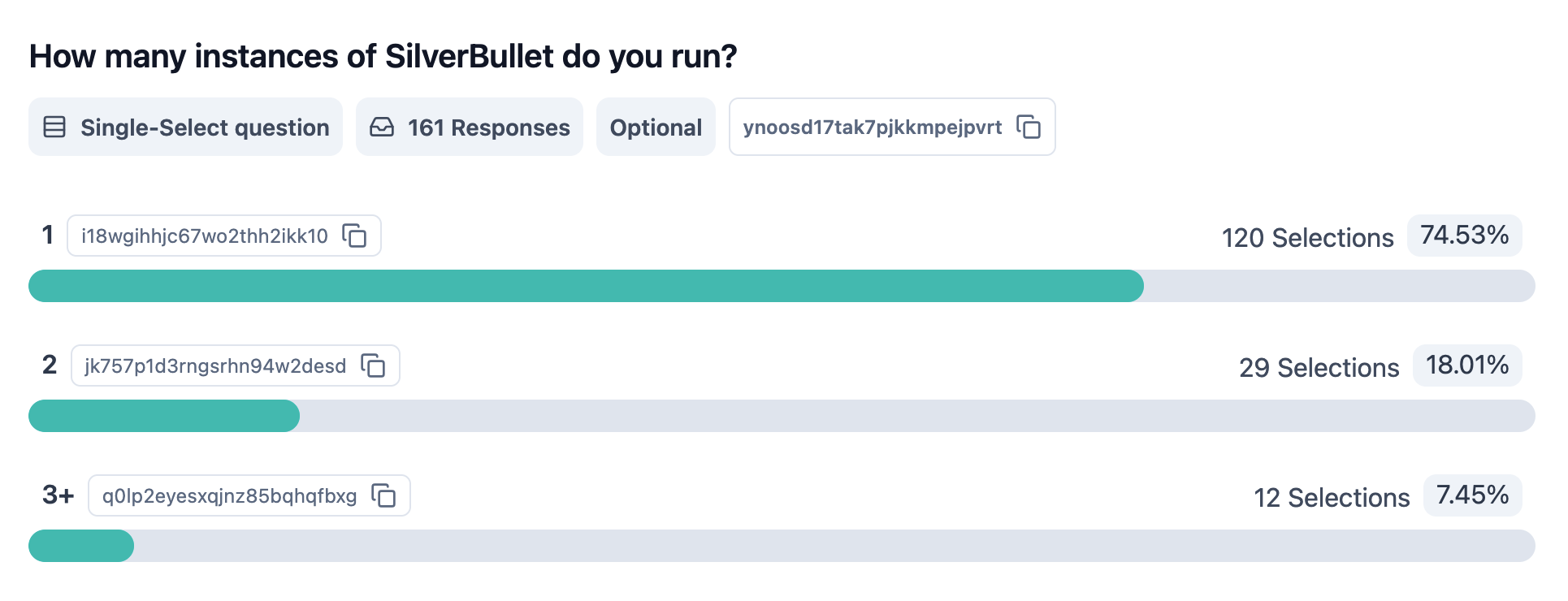The width and height of the screenshot is (1568, 601).
Task: Click copy icon next to i18wgihhjc67wo2thh2ikk10
Action: (x=354, y=236)
